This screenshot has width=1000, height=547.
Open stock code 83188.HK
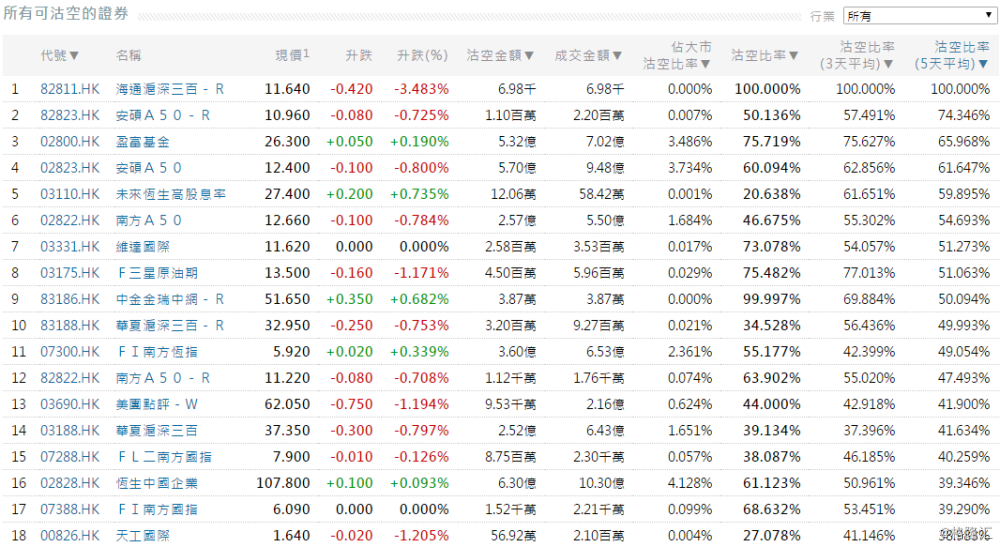click(70, 325)
